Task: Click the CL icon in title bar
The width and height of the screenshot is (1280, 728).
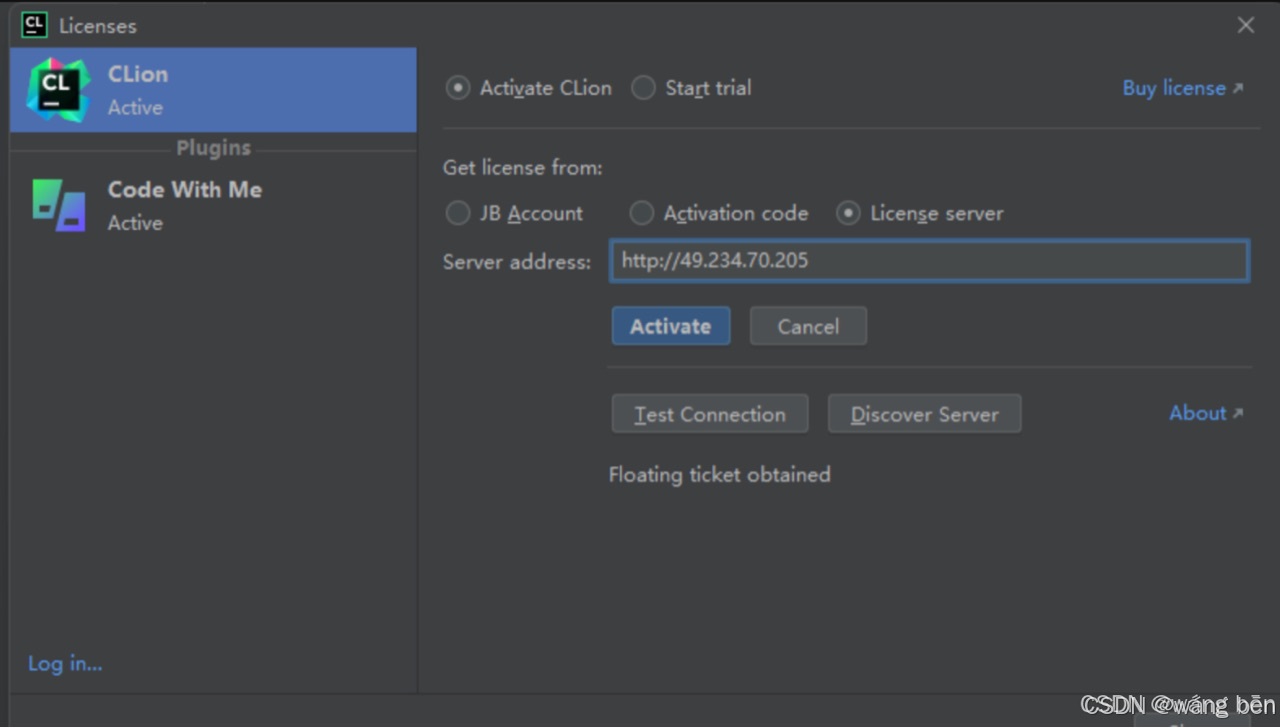Action: coord(34,25)
